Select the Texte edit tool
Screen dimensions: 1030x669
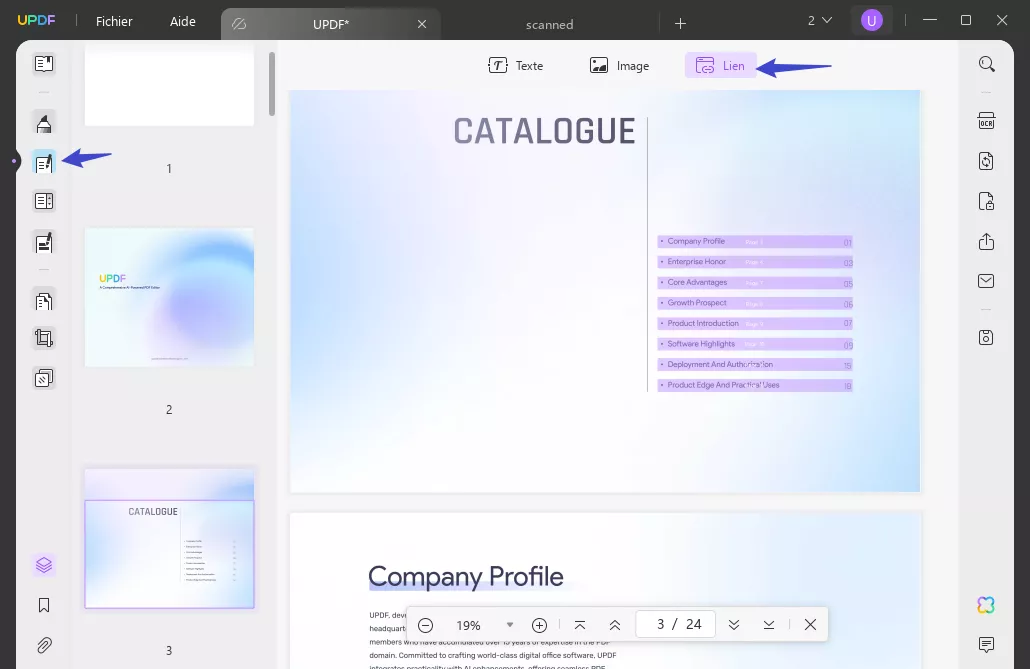click(x=516, y=66)
